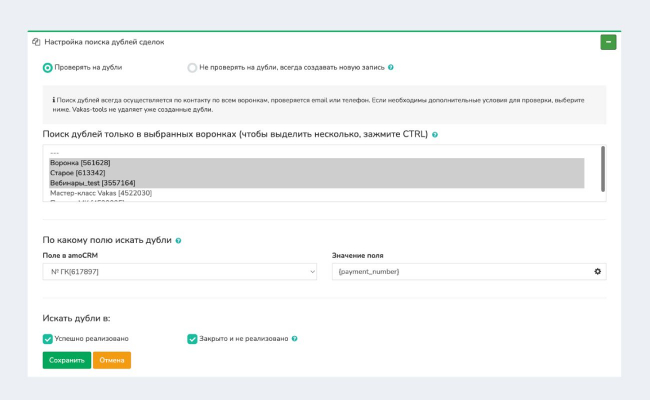Viewport: 650px width, 400px height.
Task: Open help icon beside 'Закрыто и не реализовано'
Action: coord(294,339)
